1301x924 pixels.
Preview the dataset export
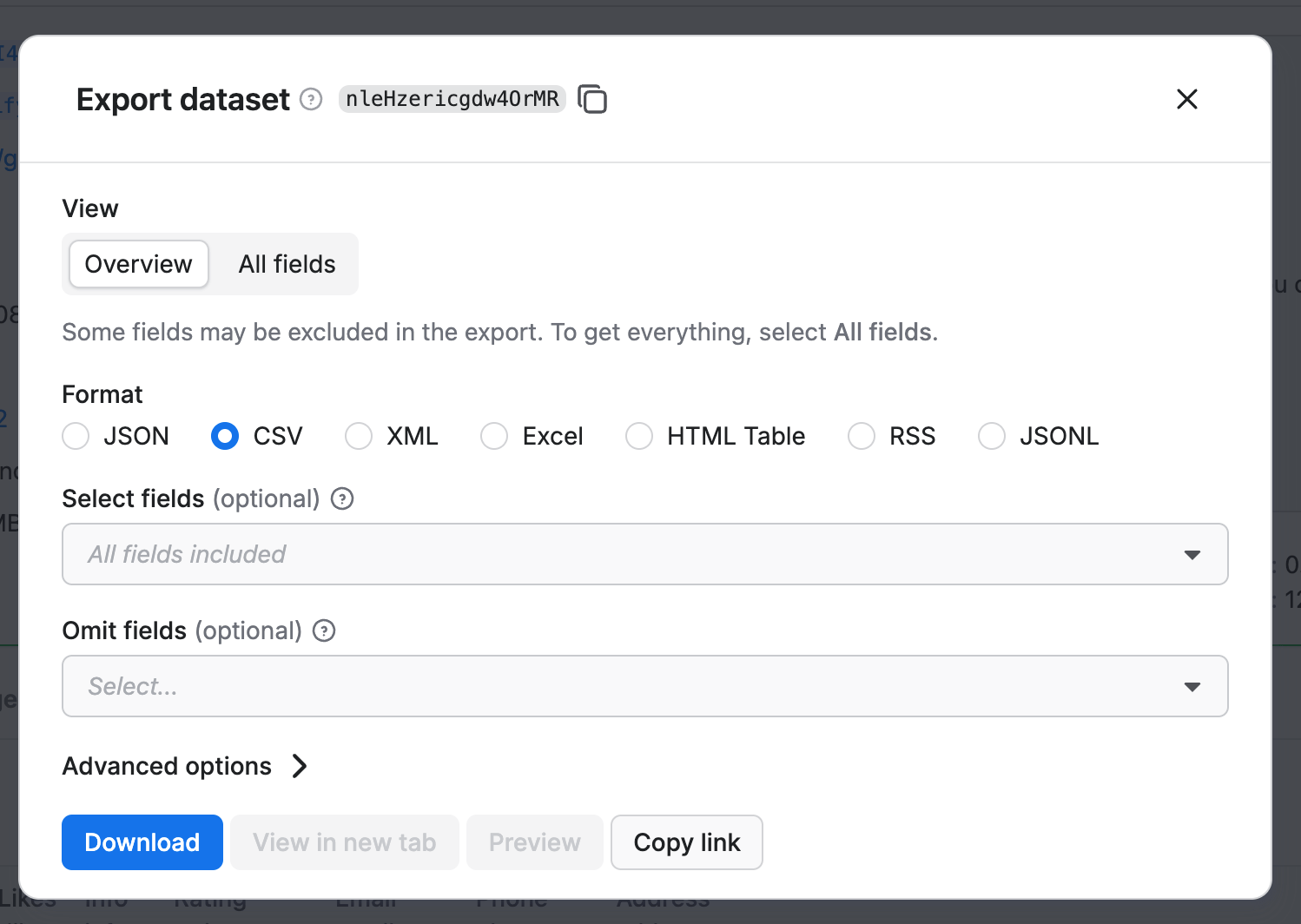pos(534,841)
